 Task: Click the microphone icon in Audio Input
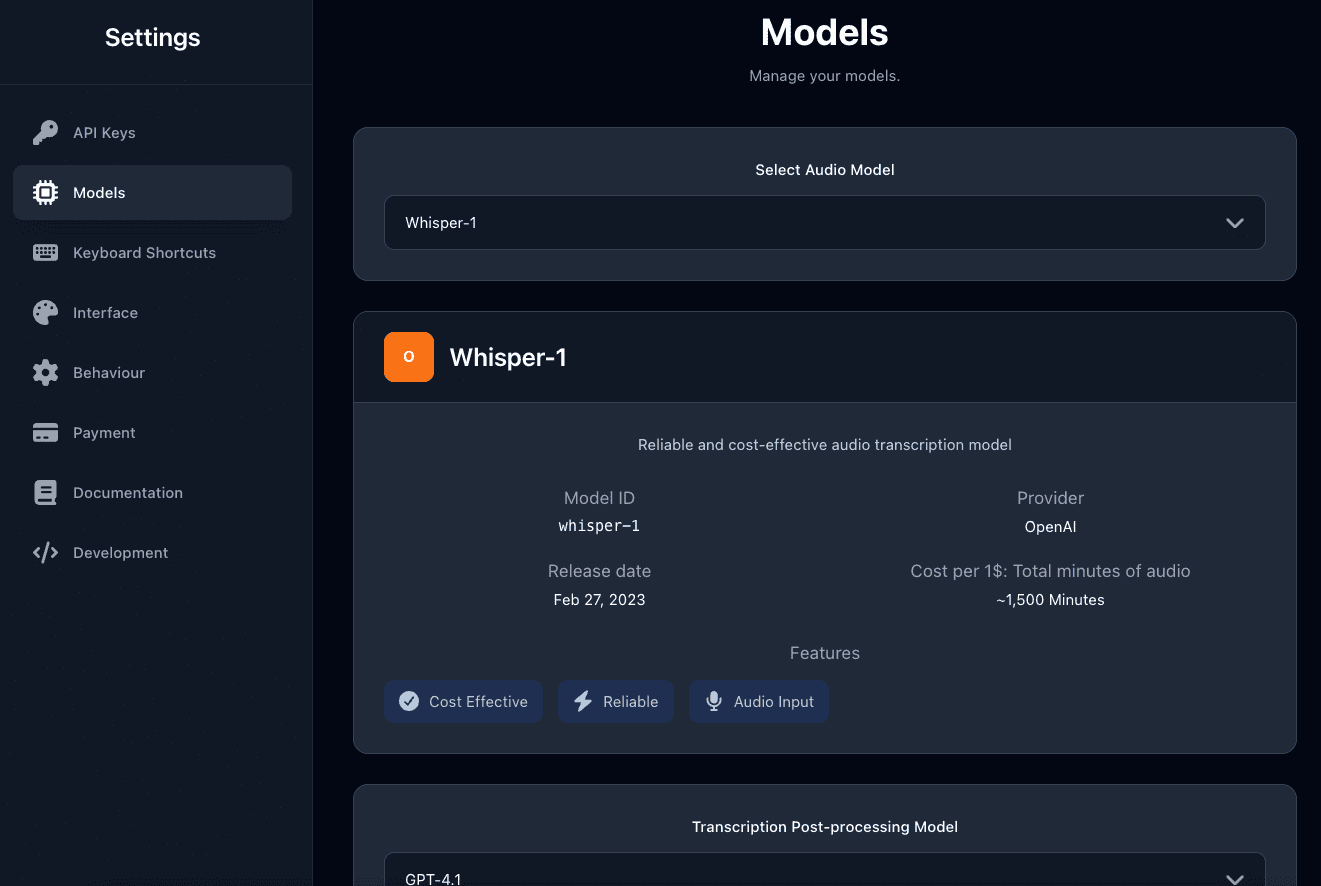(714, 702)
